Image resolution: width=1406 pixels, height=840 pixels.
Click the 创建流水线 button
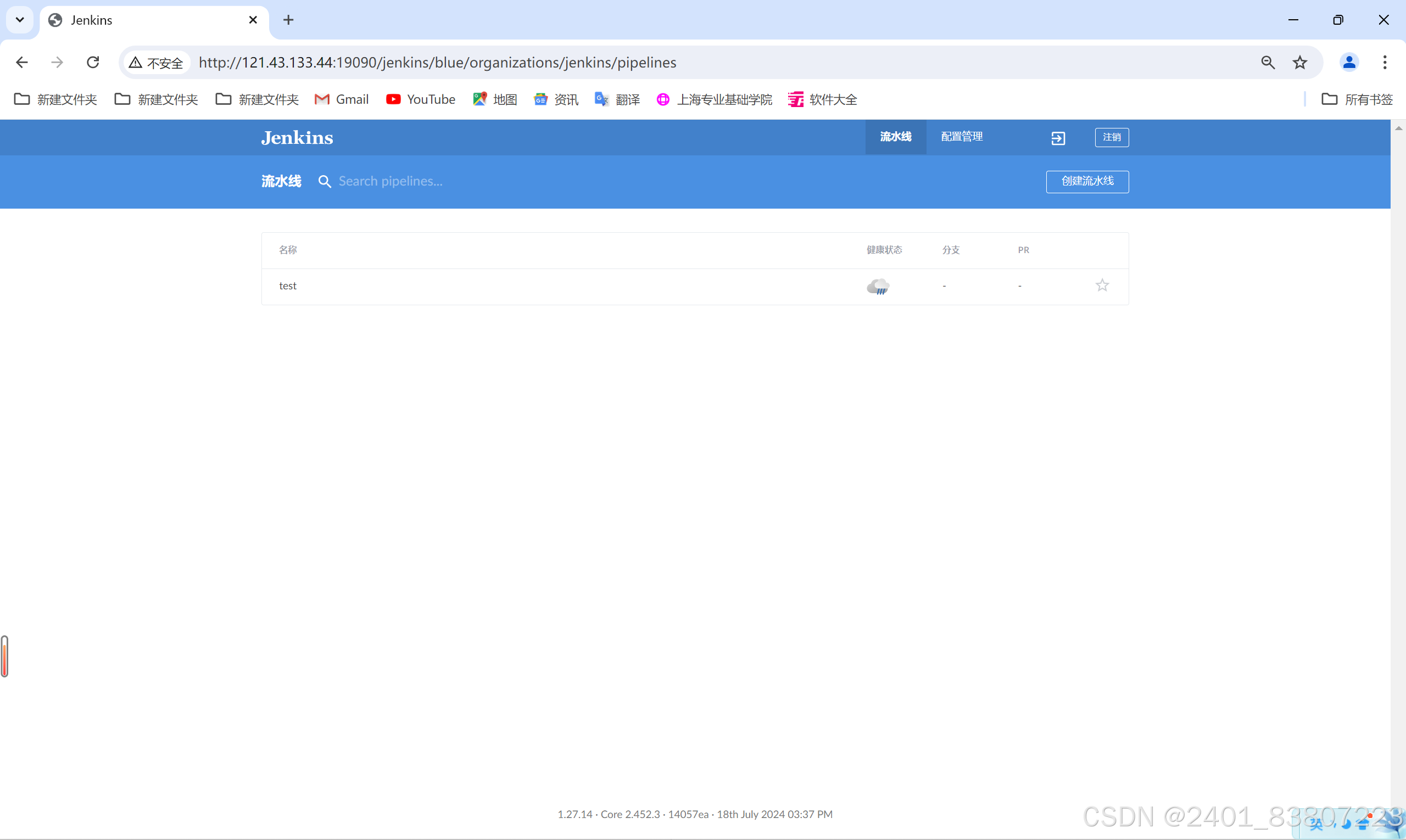[x=1087, y=181]
